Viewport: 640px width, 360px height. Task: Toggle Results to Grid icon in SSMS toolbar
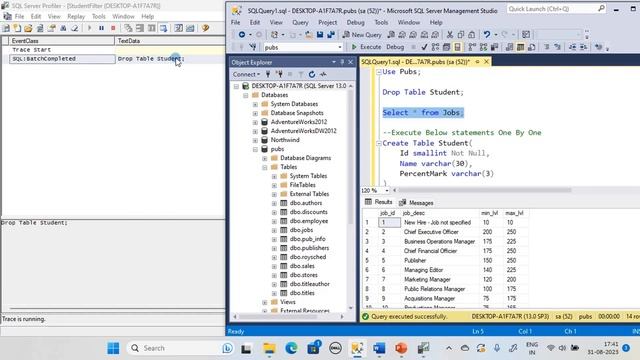[x=520, y=47]
